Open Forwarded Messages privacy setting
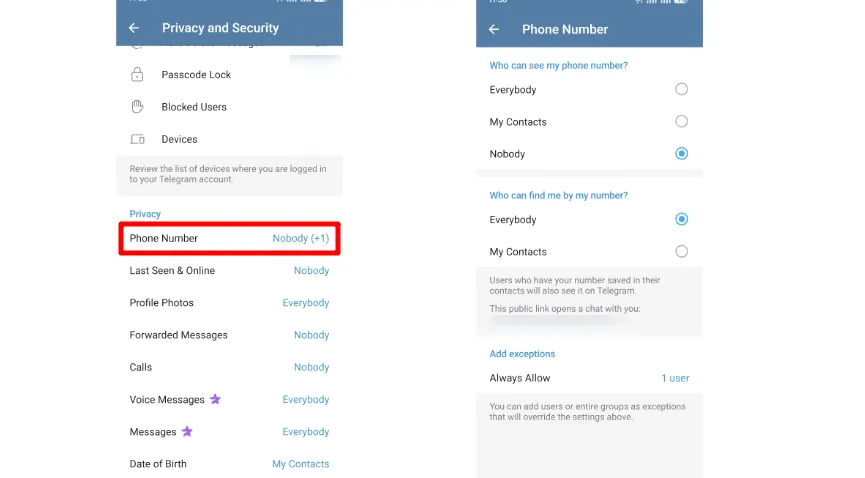This screenshot has height=478, width=865. pyautogui.click(x=229, y=335)
